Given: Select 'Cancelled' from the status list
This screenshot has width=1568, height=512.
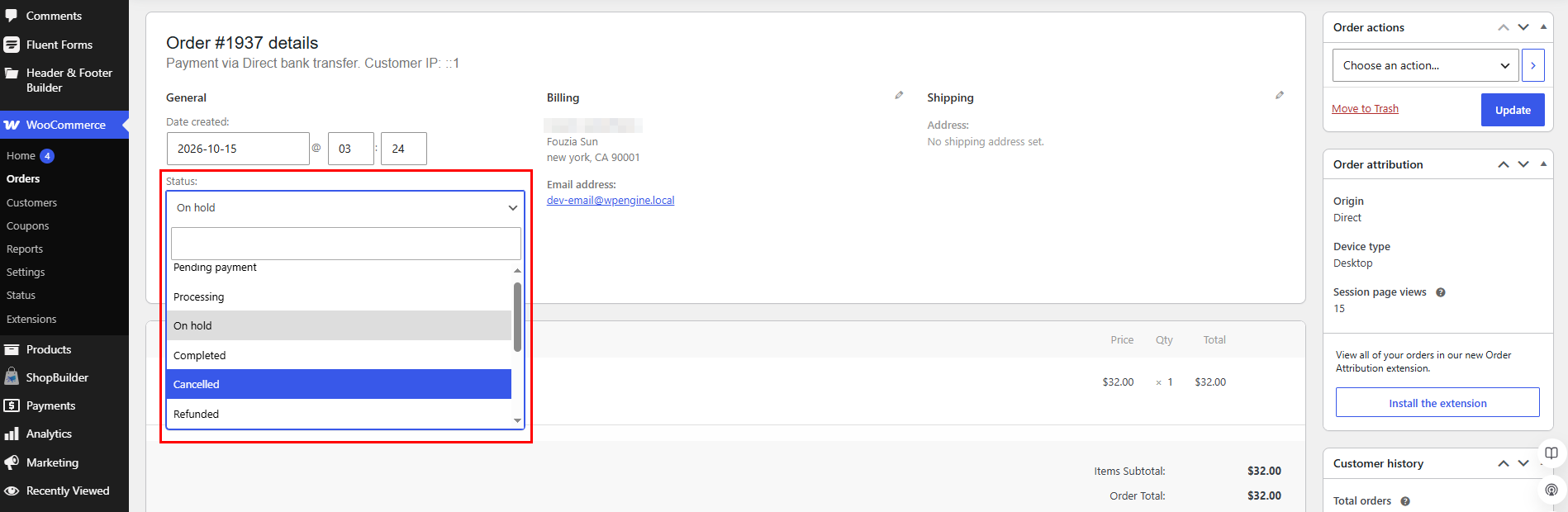Looking at the screenshot, I should click(x=339, y=384).
